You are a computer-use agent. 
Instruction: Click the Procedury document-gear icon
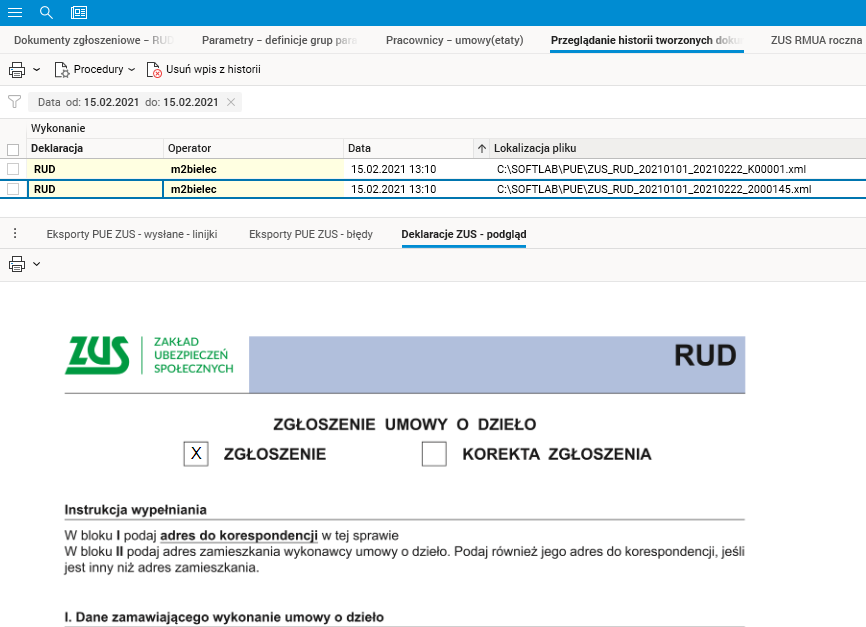[x=61, y=70]
